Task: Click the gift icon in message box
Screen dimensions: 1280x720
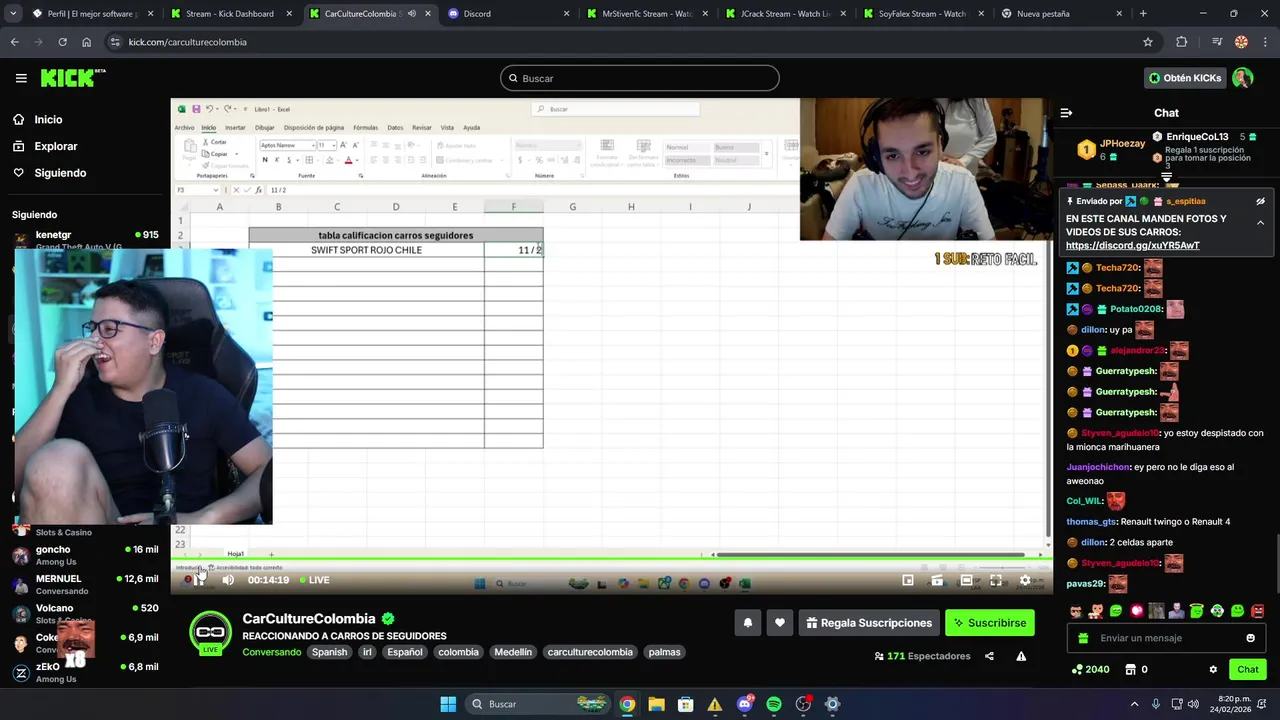Action: [x=1084, y=638]
